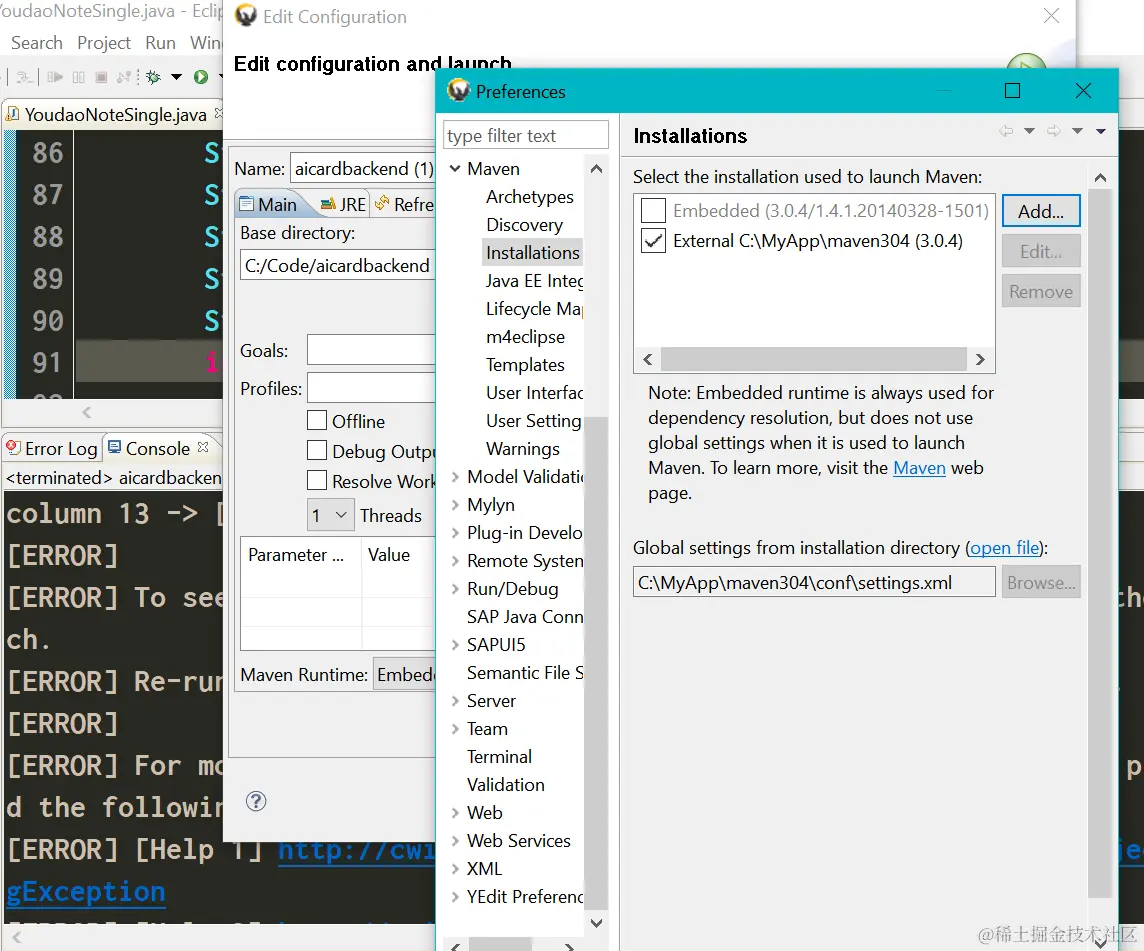This screenshot has width=1144, height=951.
Task: Close the Preferences window
Action: click(1083, 91)
